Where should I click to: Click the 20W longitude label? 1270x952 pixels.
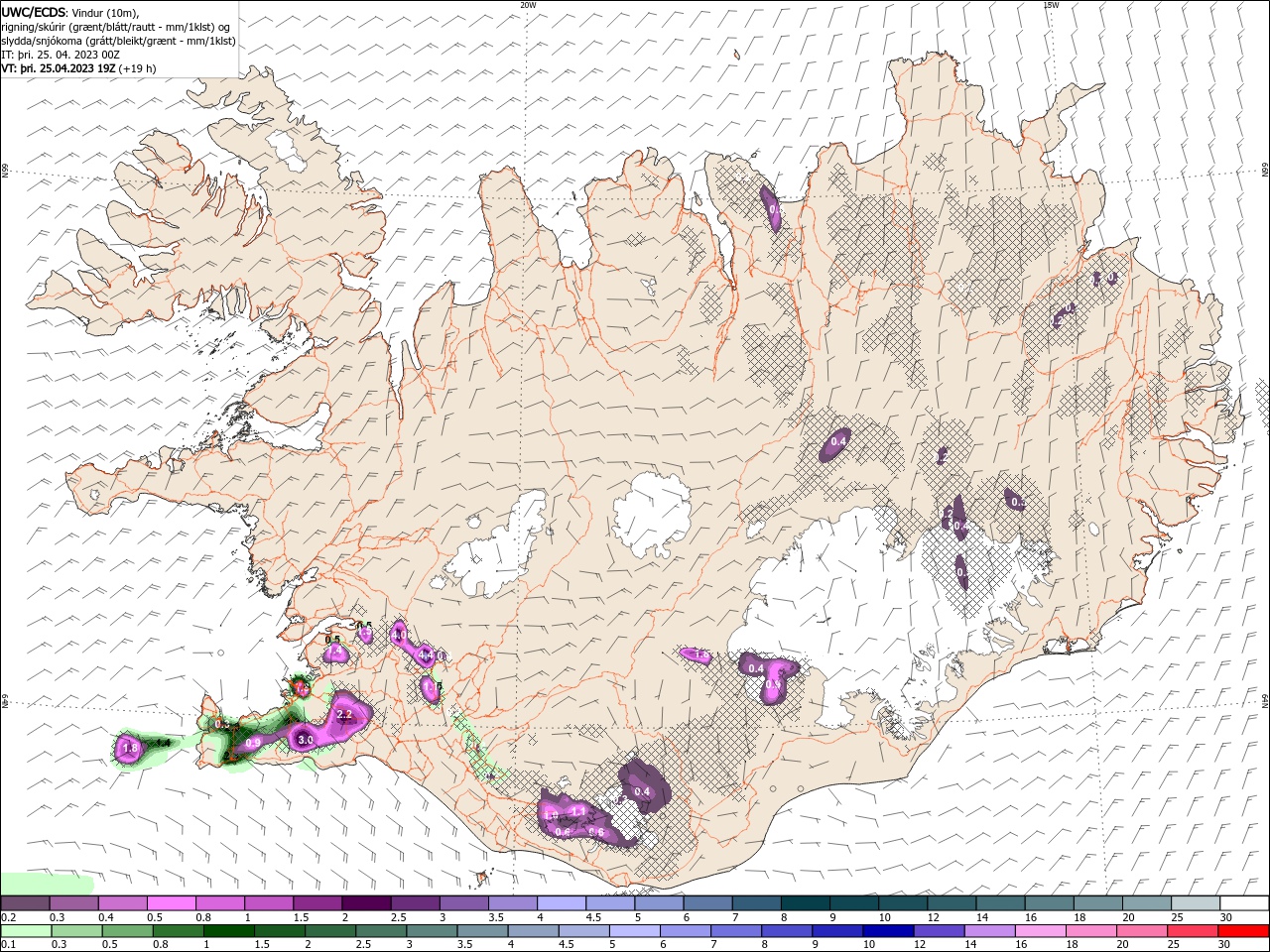pos(528,4)
